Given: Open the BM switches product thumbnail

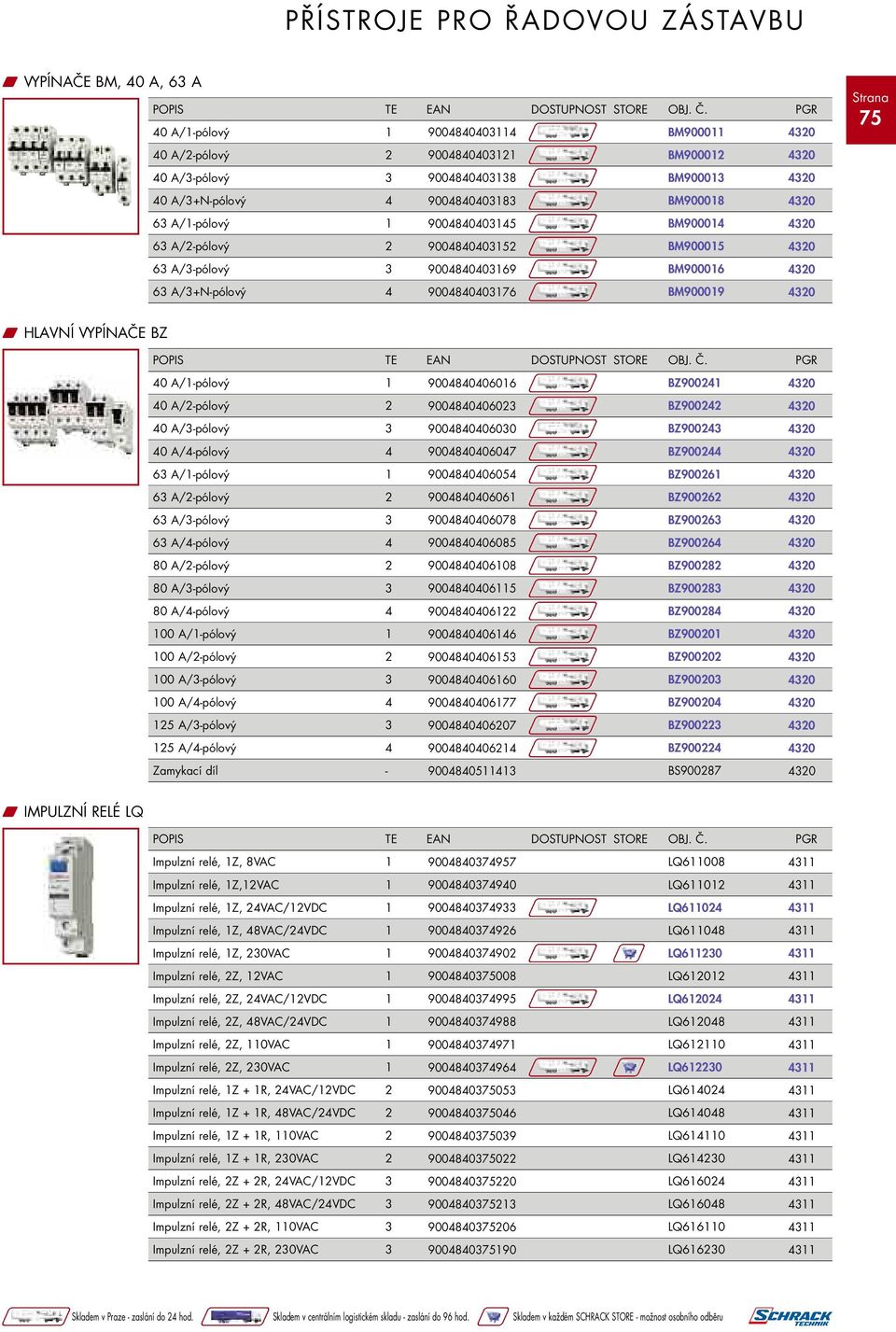Looking at the screenshot, I should point(71,166).
